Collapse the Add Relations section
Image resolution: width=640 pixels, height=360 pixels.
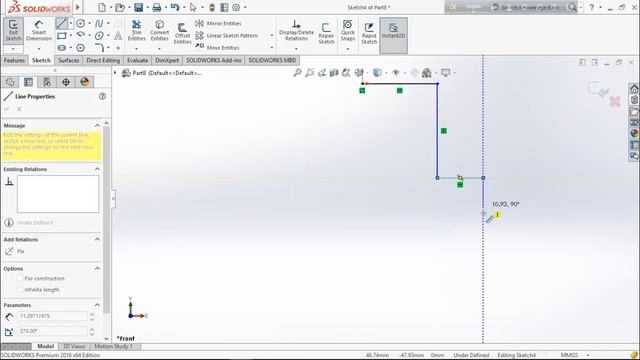97,239
